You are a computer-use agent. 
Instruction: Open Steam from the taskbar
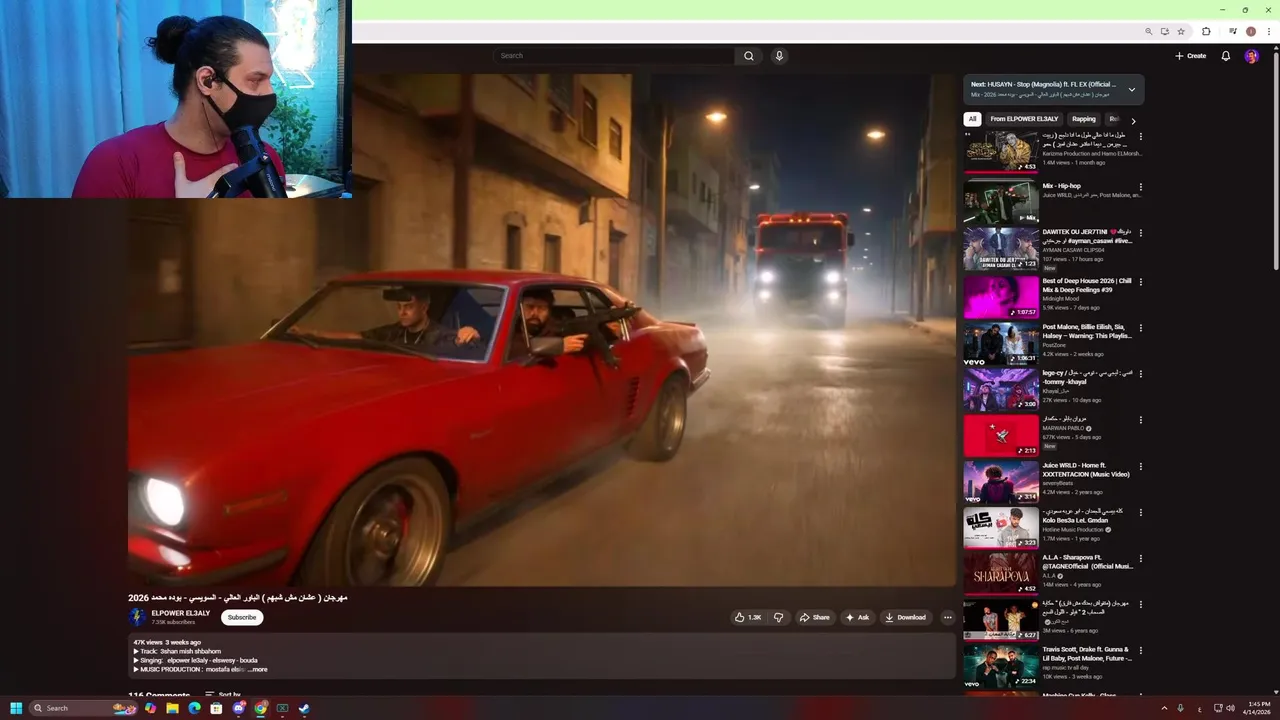coord(304,708)
